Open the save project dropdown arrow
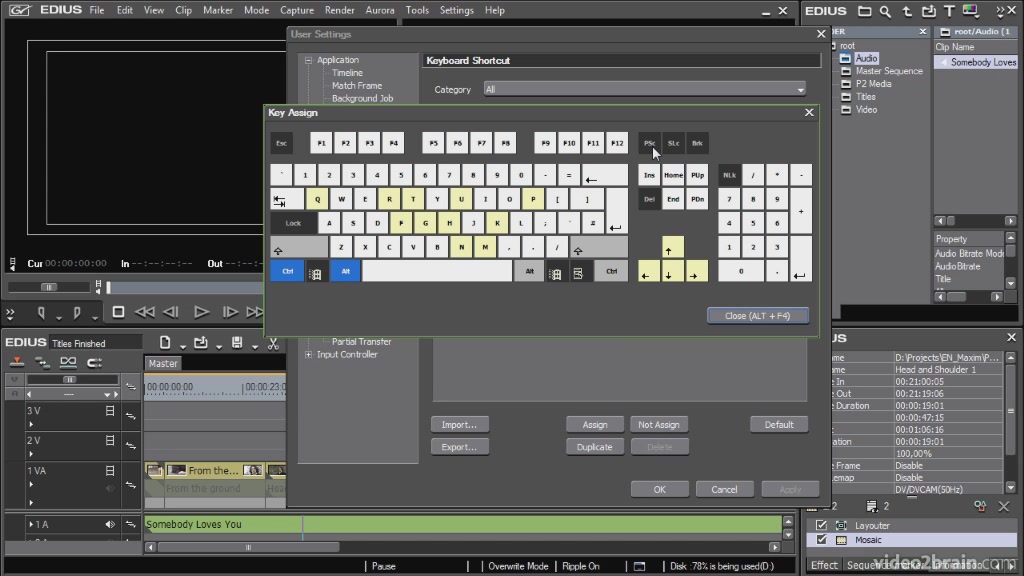1024x576 pixels. pyautogui.click(x=255, y=346)
